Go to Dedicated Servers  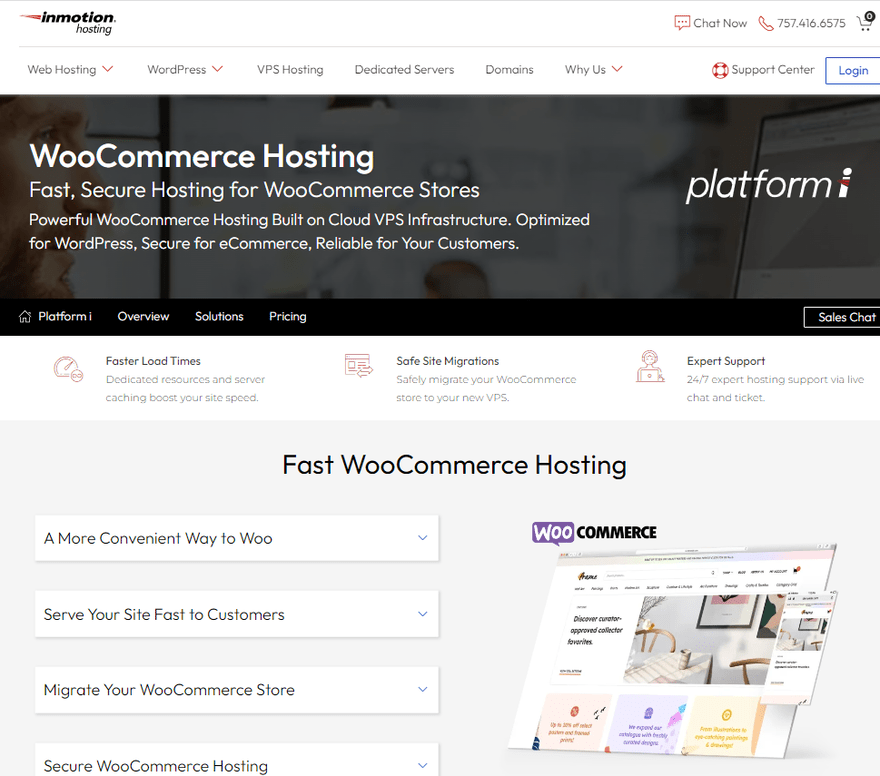coord(404,70)
